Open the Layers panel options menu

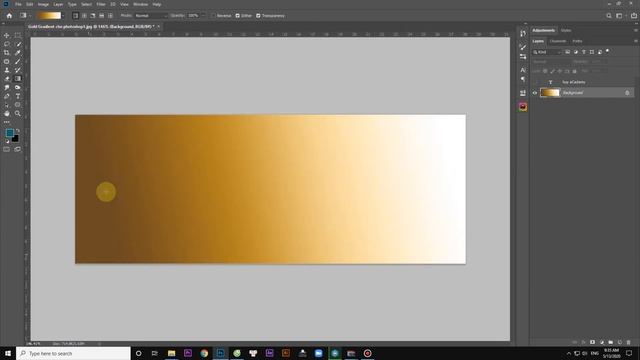[x=636, y=41]
